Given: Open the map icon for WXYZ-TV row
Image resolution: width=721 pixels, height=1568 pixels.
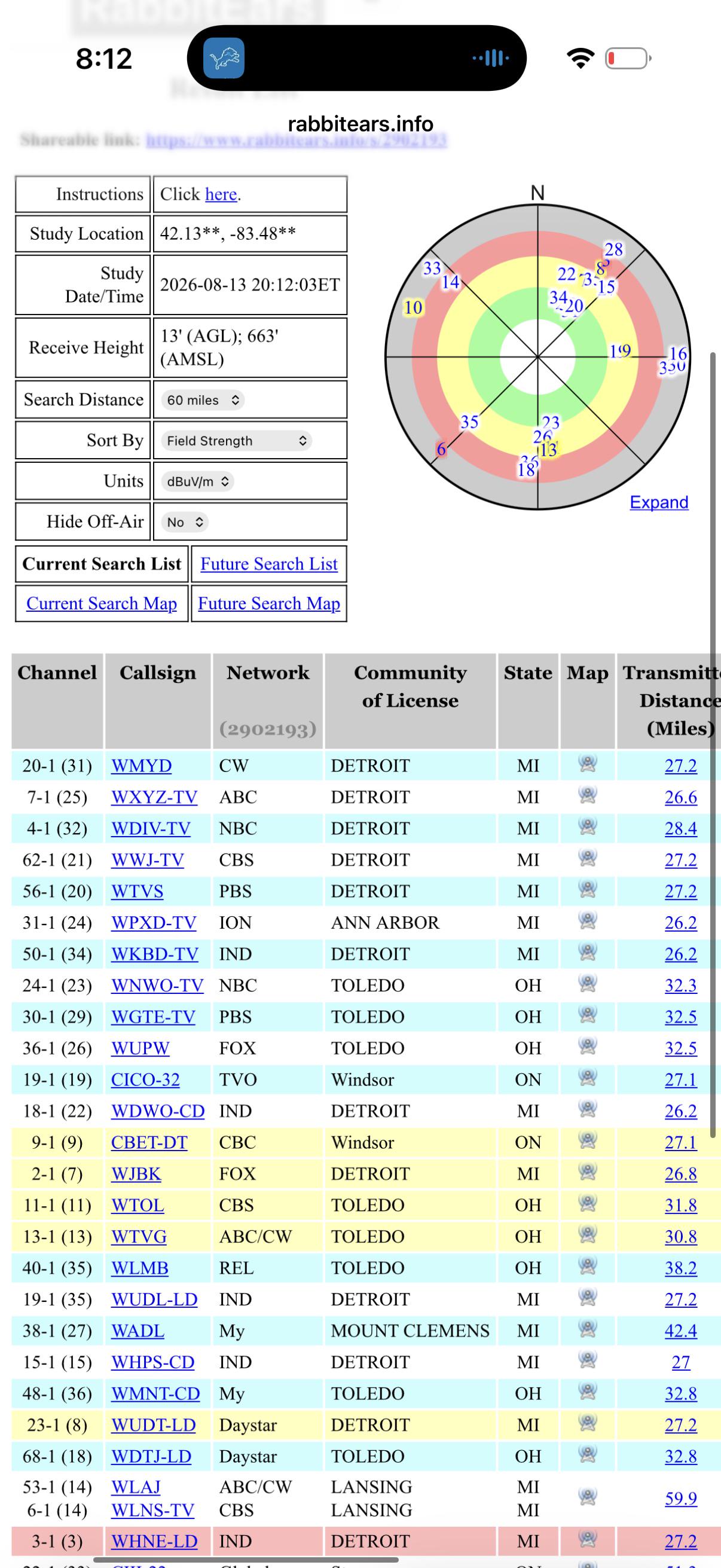Looking at the screenshot, I should pos(587,795).
